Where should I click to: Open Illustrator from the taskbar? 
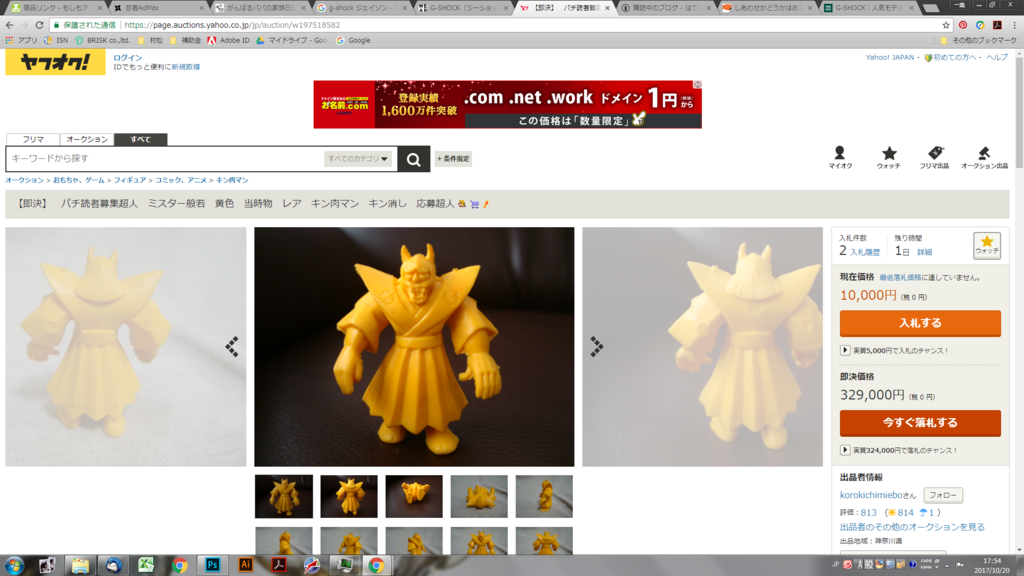[246, 565]
